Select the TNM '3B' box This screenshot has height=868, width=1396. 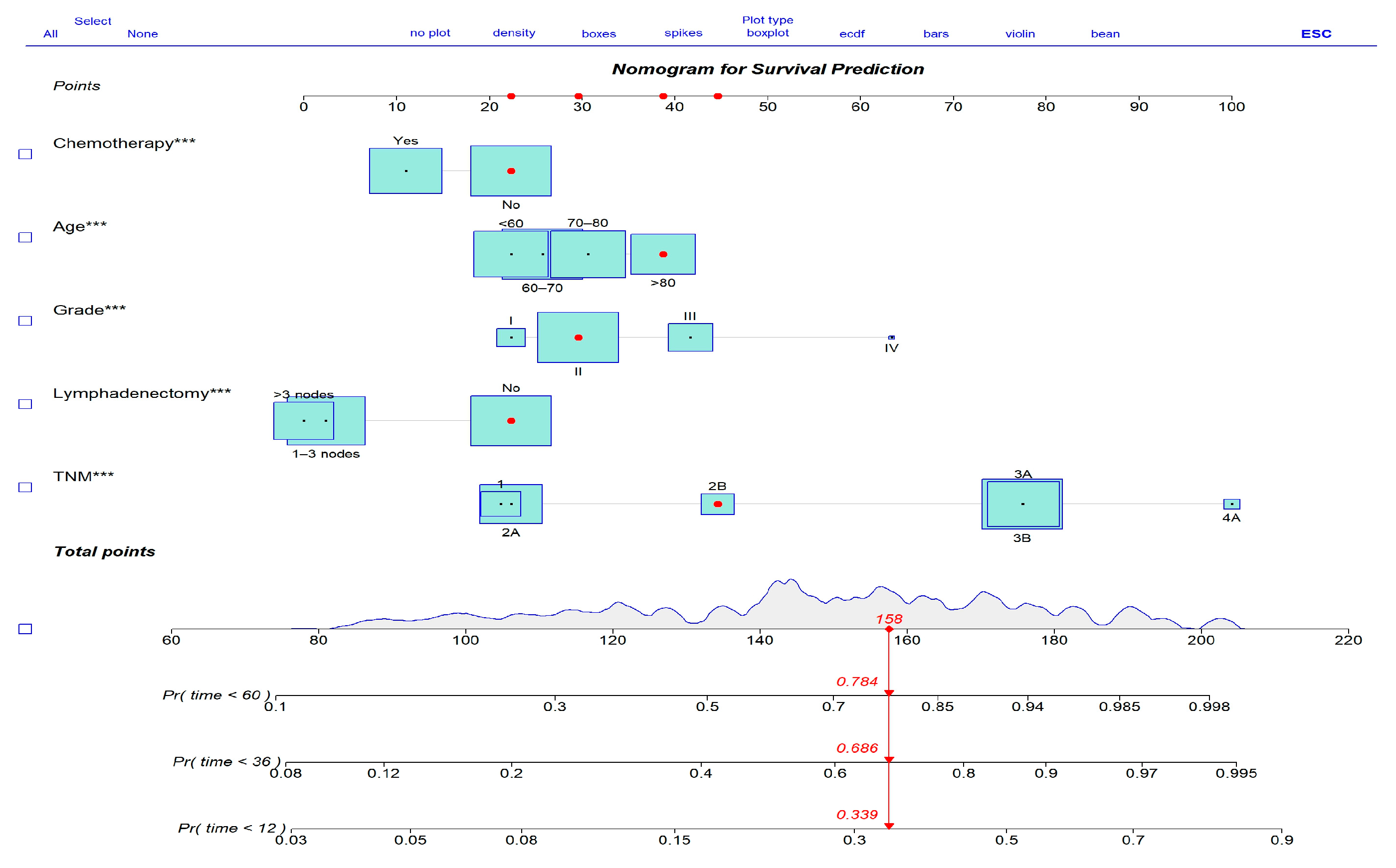pos(1022,504)
